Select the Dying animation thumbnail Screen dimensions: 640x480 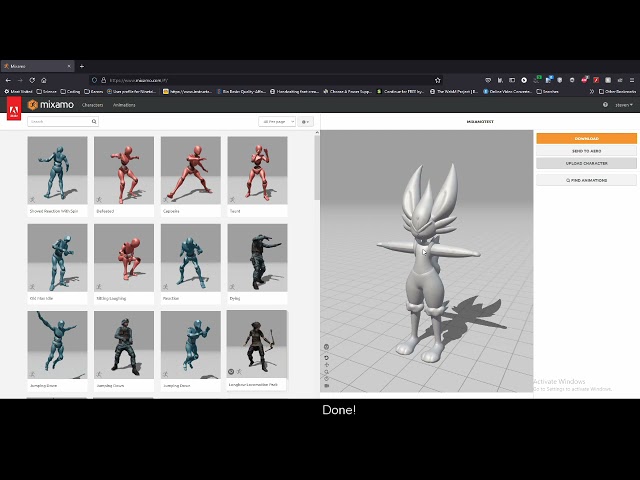tap(257, 258)
